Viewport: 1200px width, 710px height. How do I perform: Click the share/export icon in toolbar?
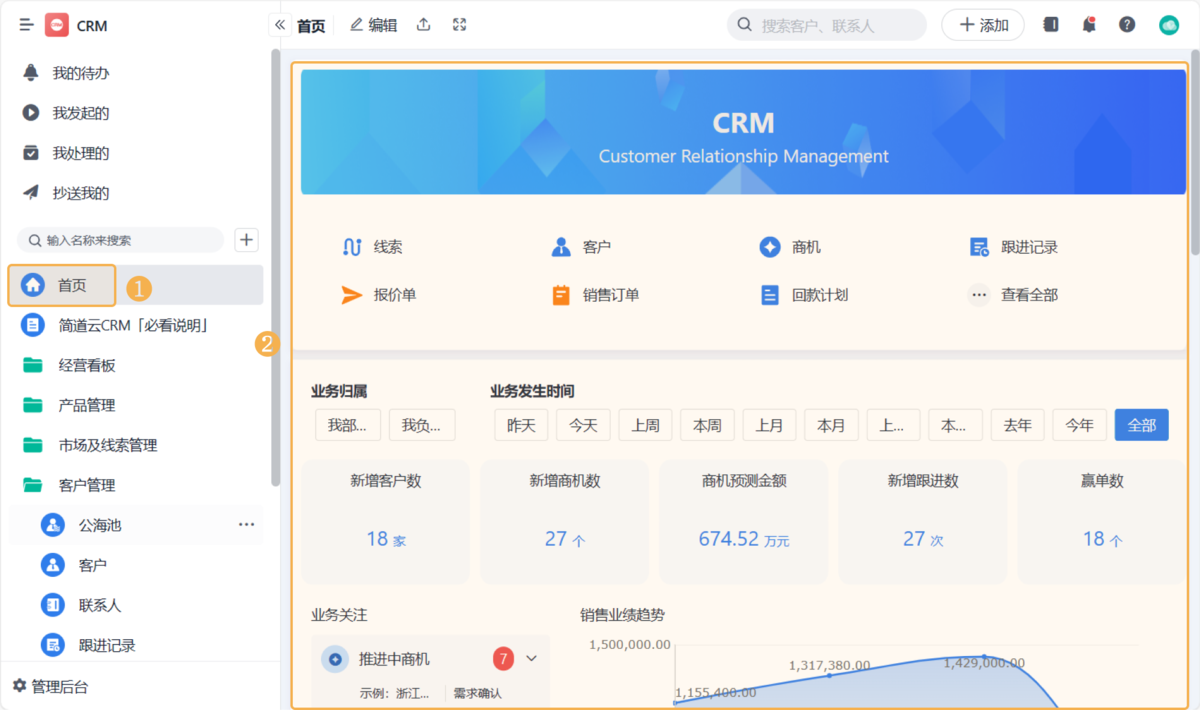(424, 25)
